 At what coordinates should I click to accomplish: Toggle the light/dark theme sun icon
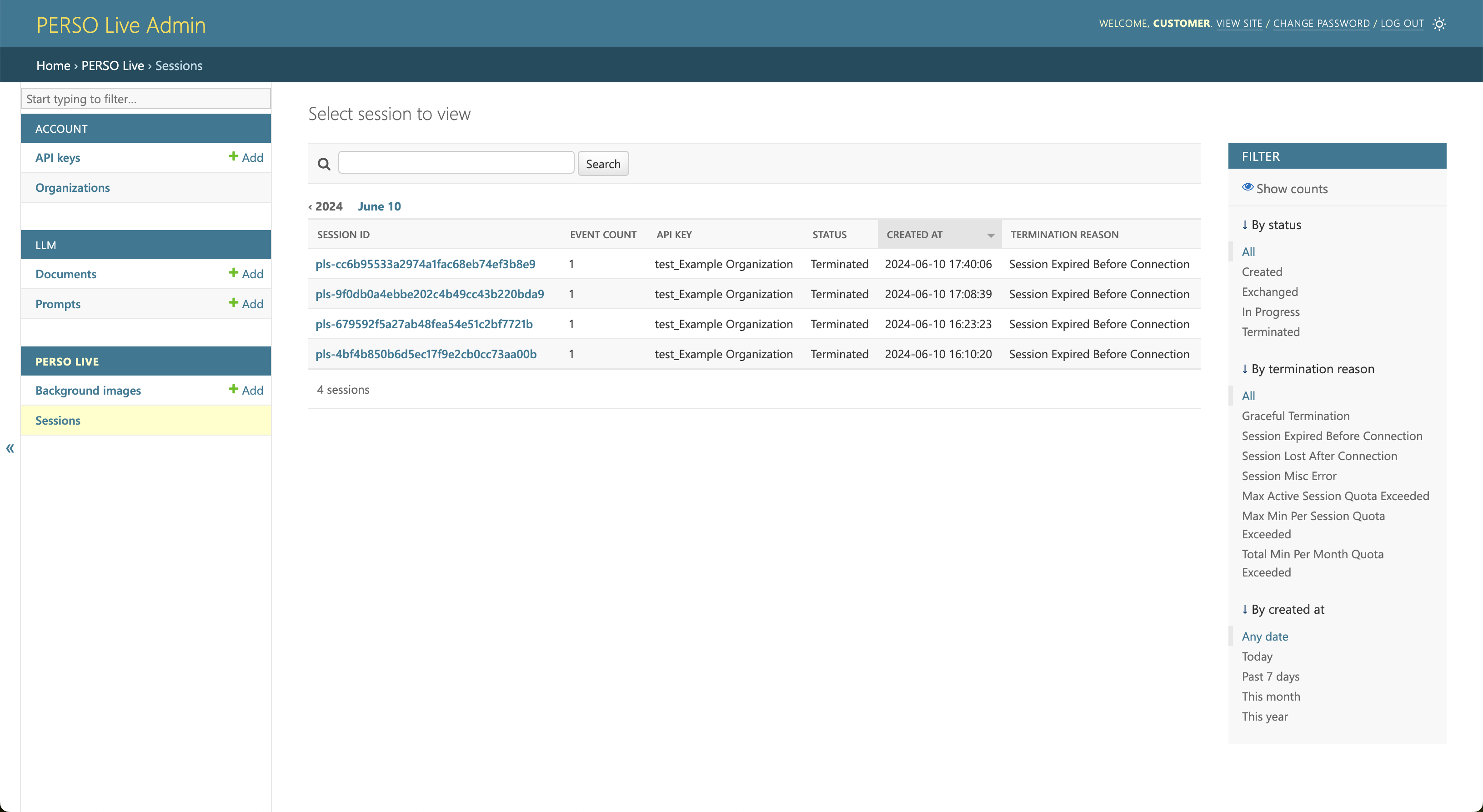pos(1438,24)
